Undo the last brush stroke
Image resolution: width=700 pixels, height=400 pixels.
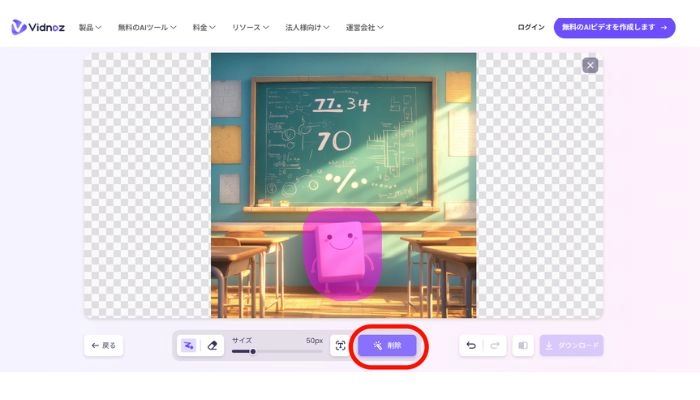471,345
